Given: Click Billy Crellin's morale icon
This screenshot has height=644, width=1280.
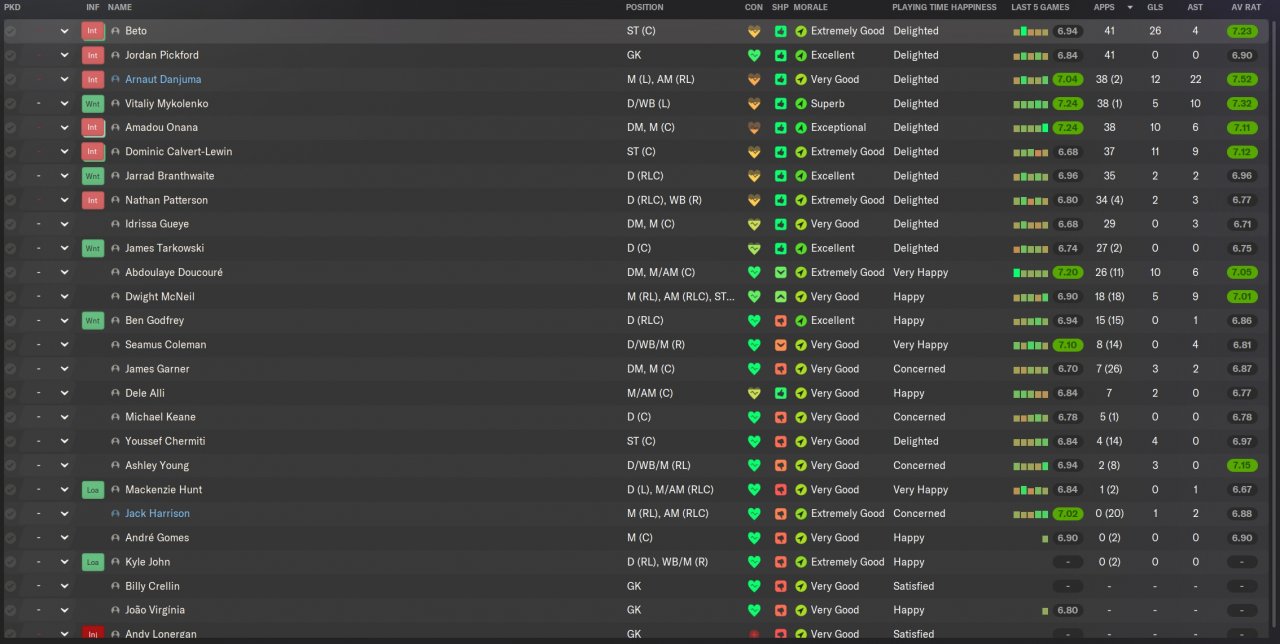Looking at the screenshot, I should 801,586.
